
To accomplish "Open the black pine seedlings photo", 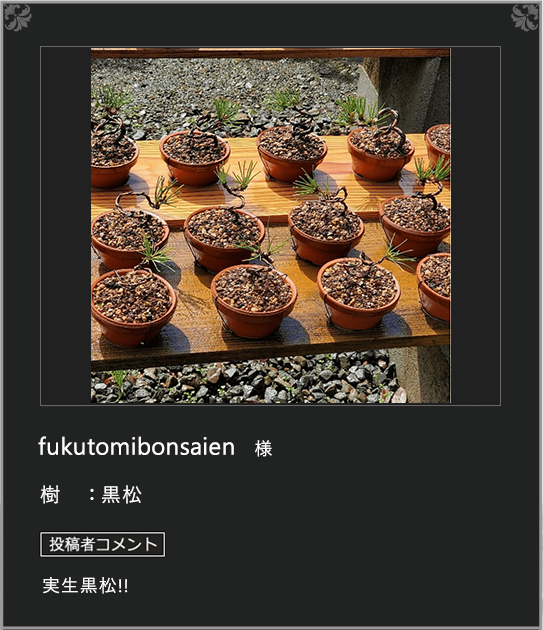I will [270, 225].
